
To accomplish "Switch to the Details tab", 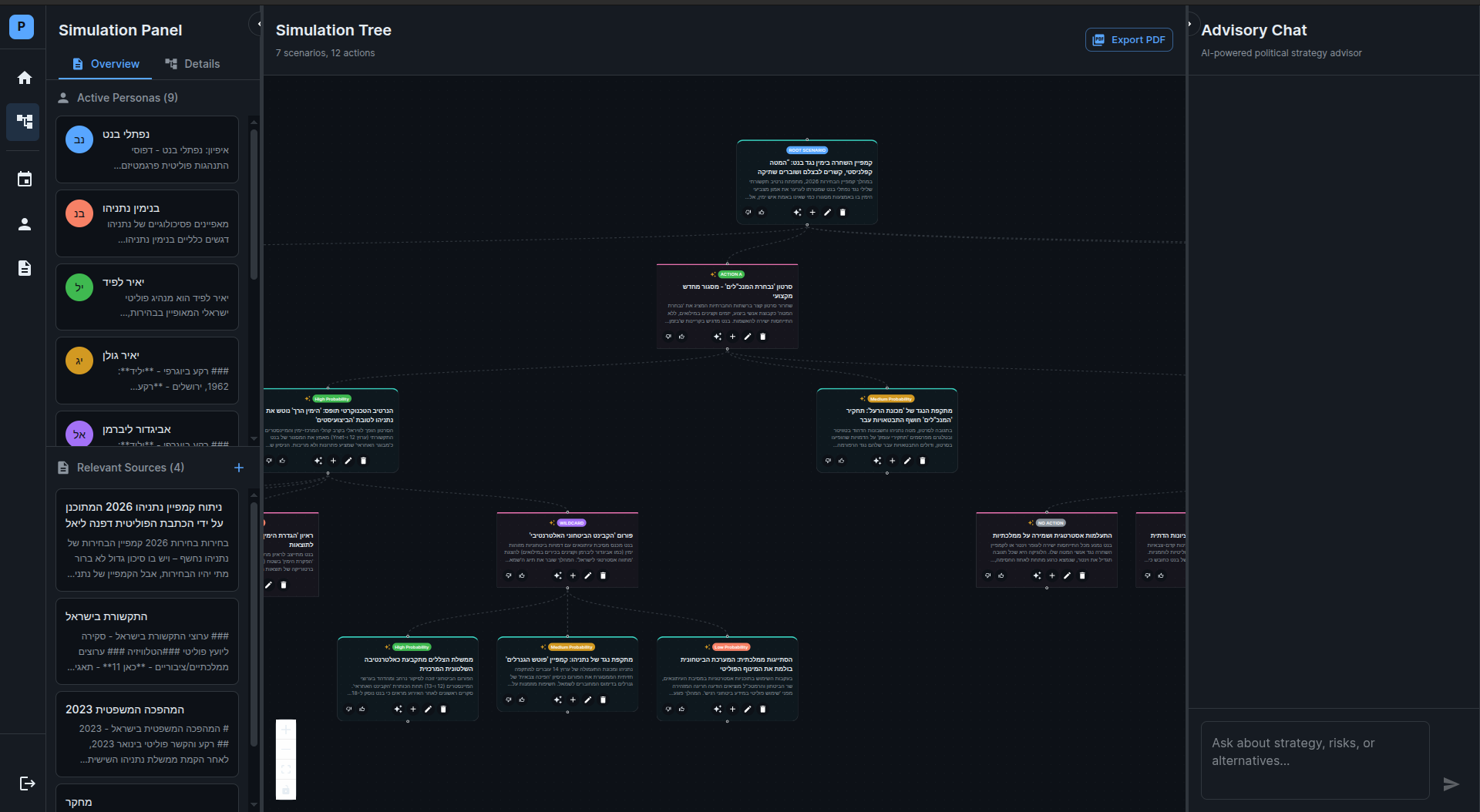I will coord(192,64).
